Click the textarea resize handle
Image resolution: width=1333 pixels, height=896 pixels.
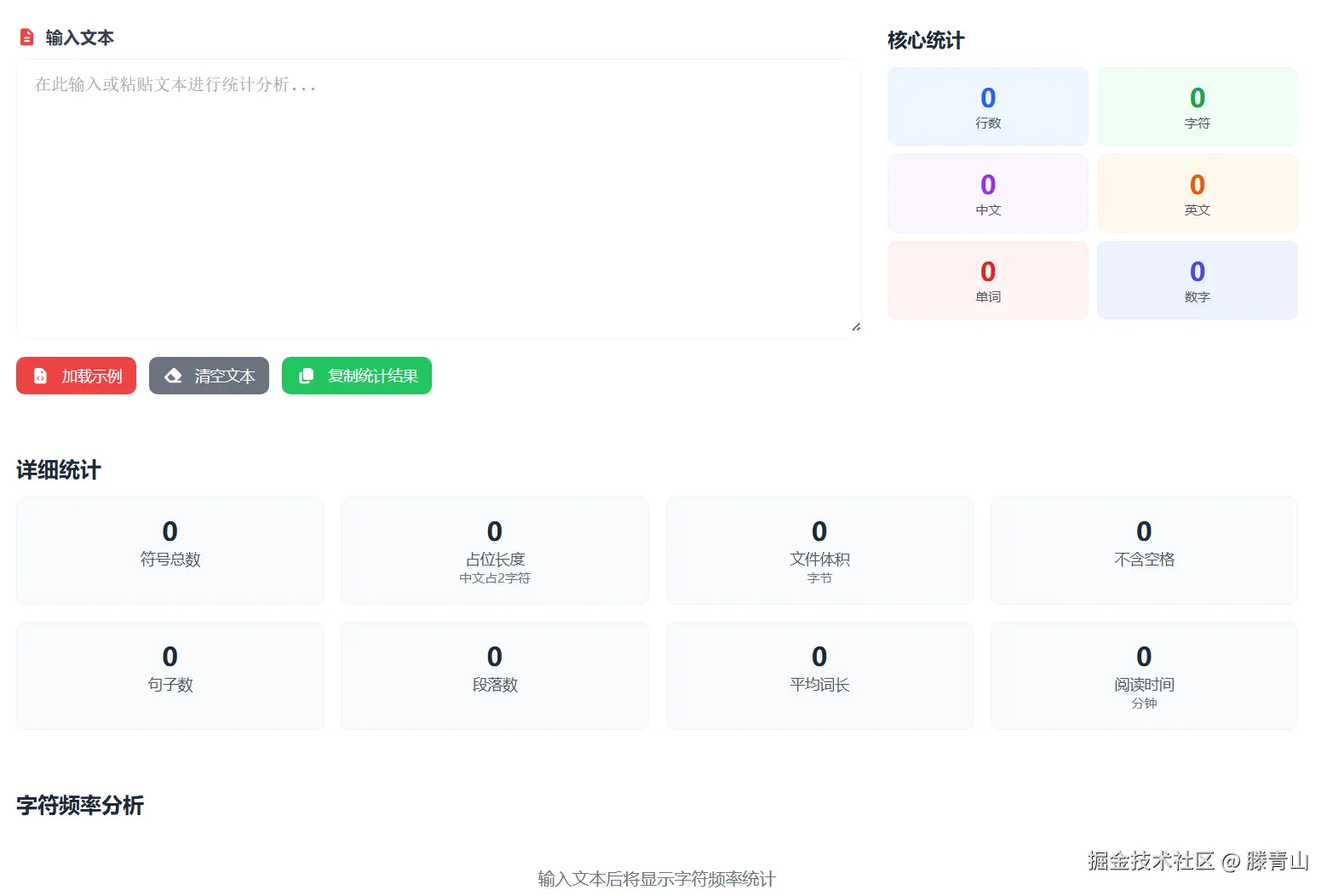(855, 326)
